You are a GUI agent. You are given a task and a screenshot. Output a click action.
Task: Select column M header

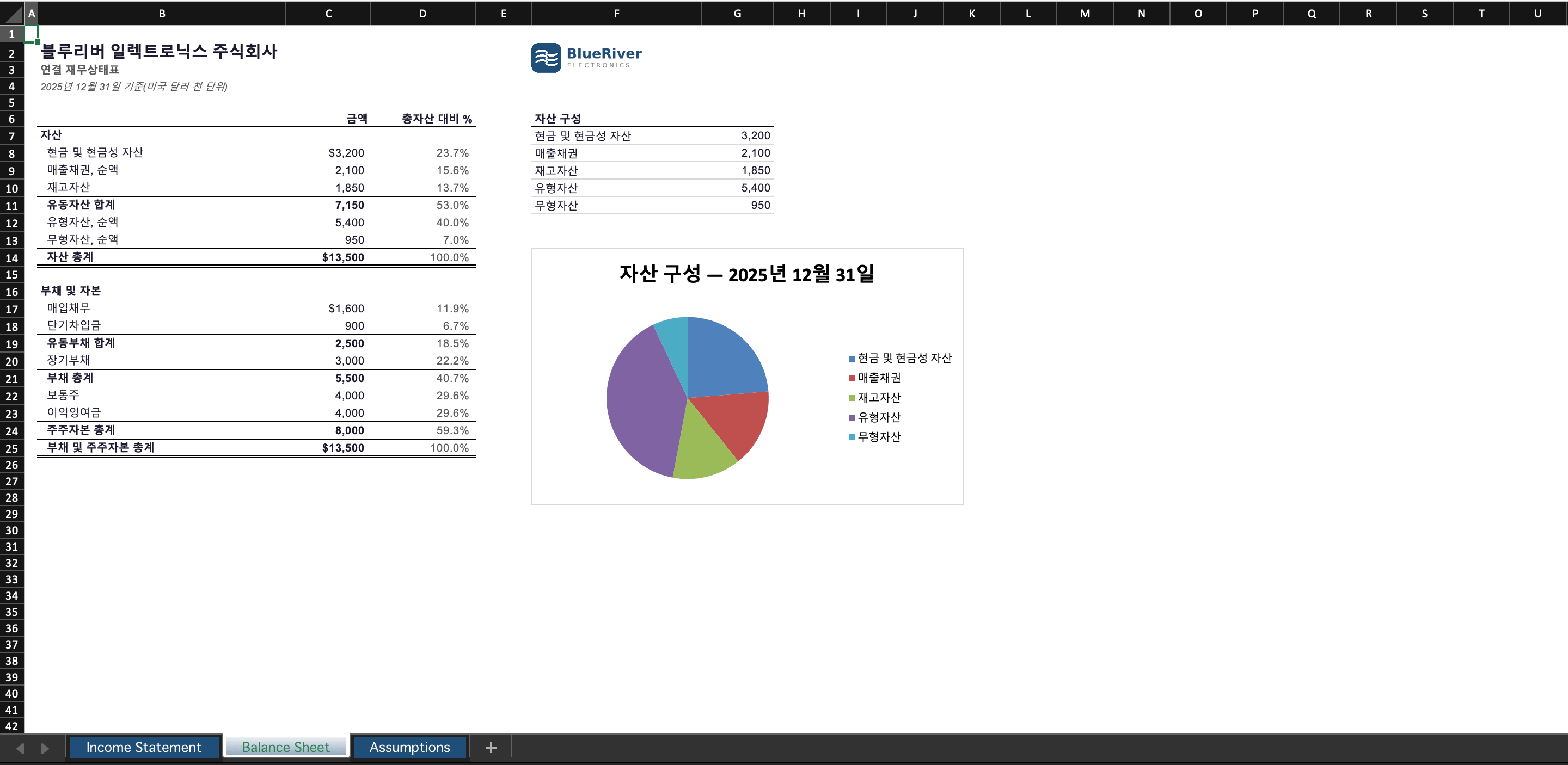[x=1085, y=14]
